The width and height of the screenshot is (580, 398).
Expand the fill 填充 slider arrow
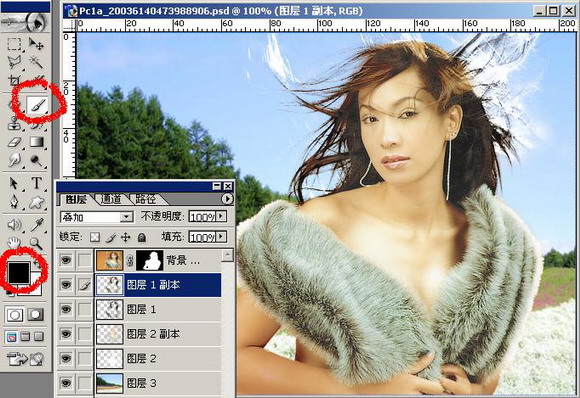(221, 236)
